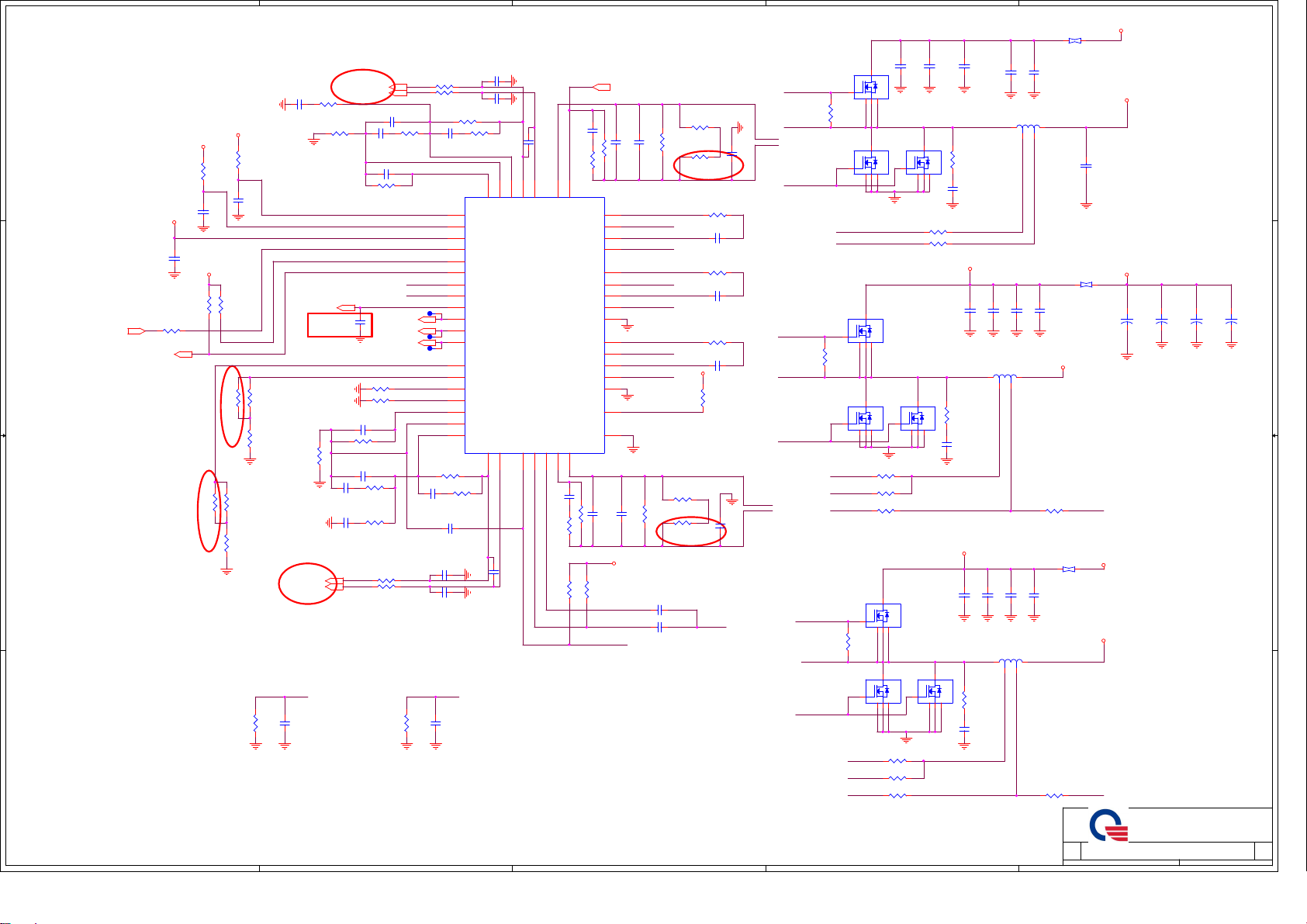Click the red ellipse above the IC's right side
This screenshot has height=924, width=1307.
click(708, 164)
